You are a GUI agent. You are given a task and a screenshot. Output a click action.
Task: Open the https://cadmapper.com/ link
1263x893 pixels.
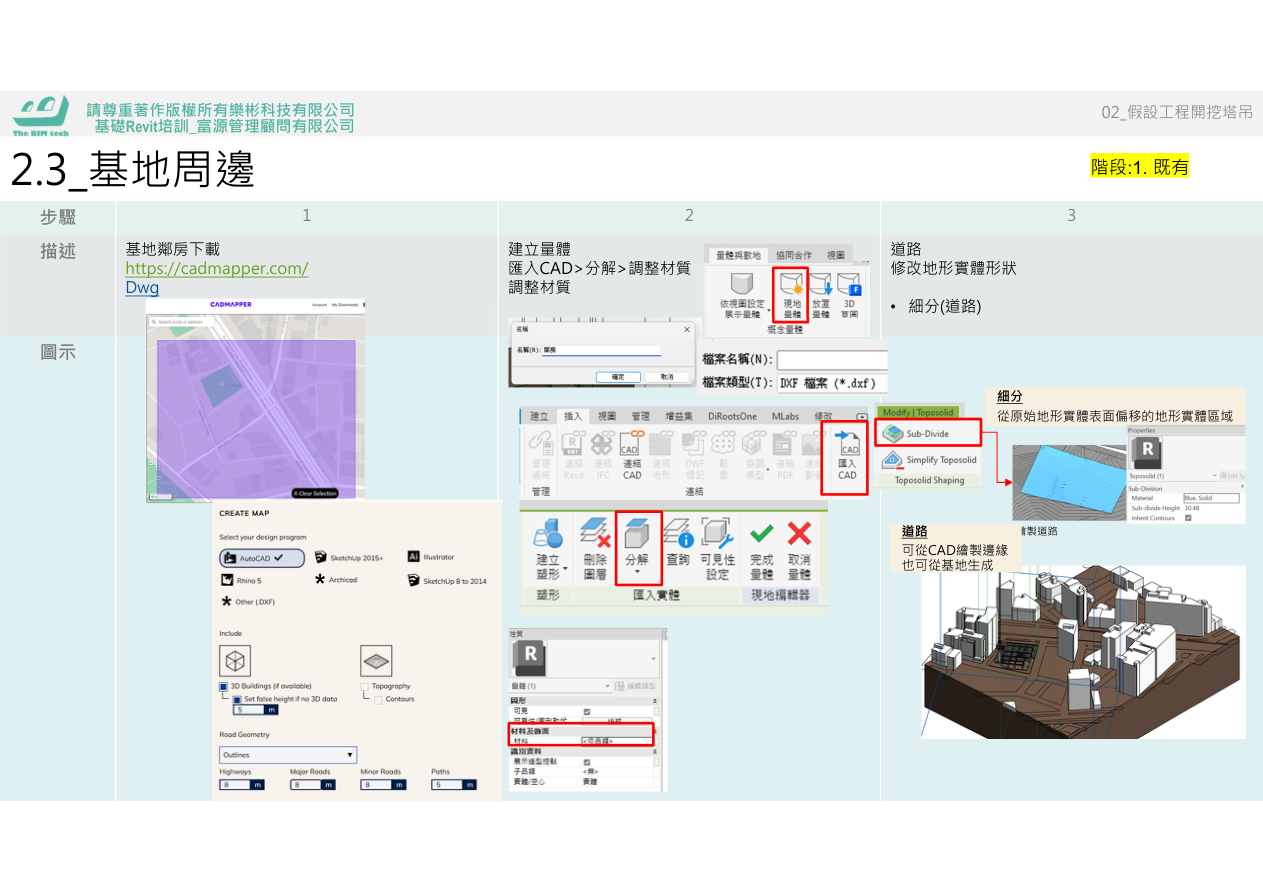pos(217,269)
